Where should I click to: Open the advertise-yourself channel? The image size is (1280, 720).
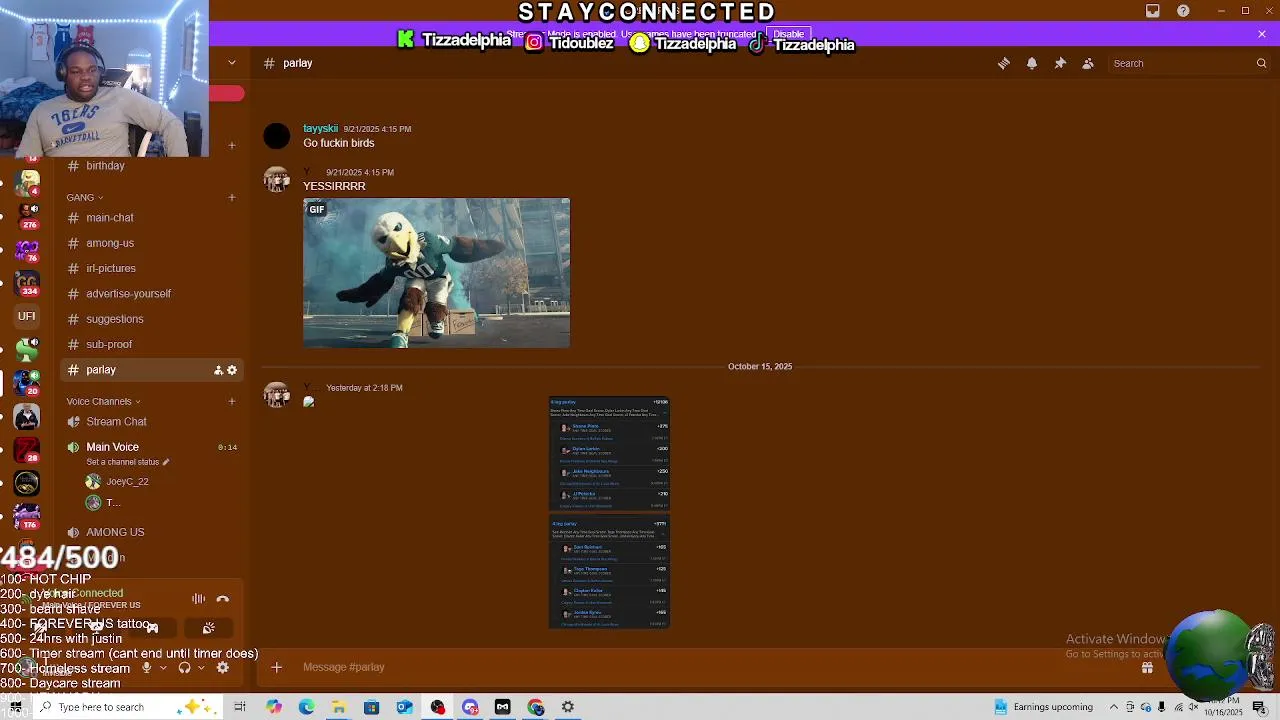click(150, 294)
